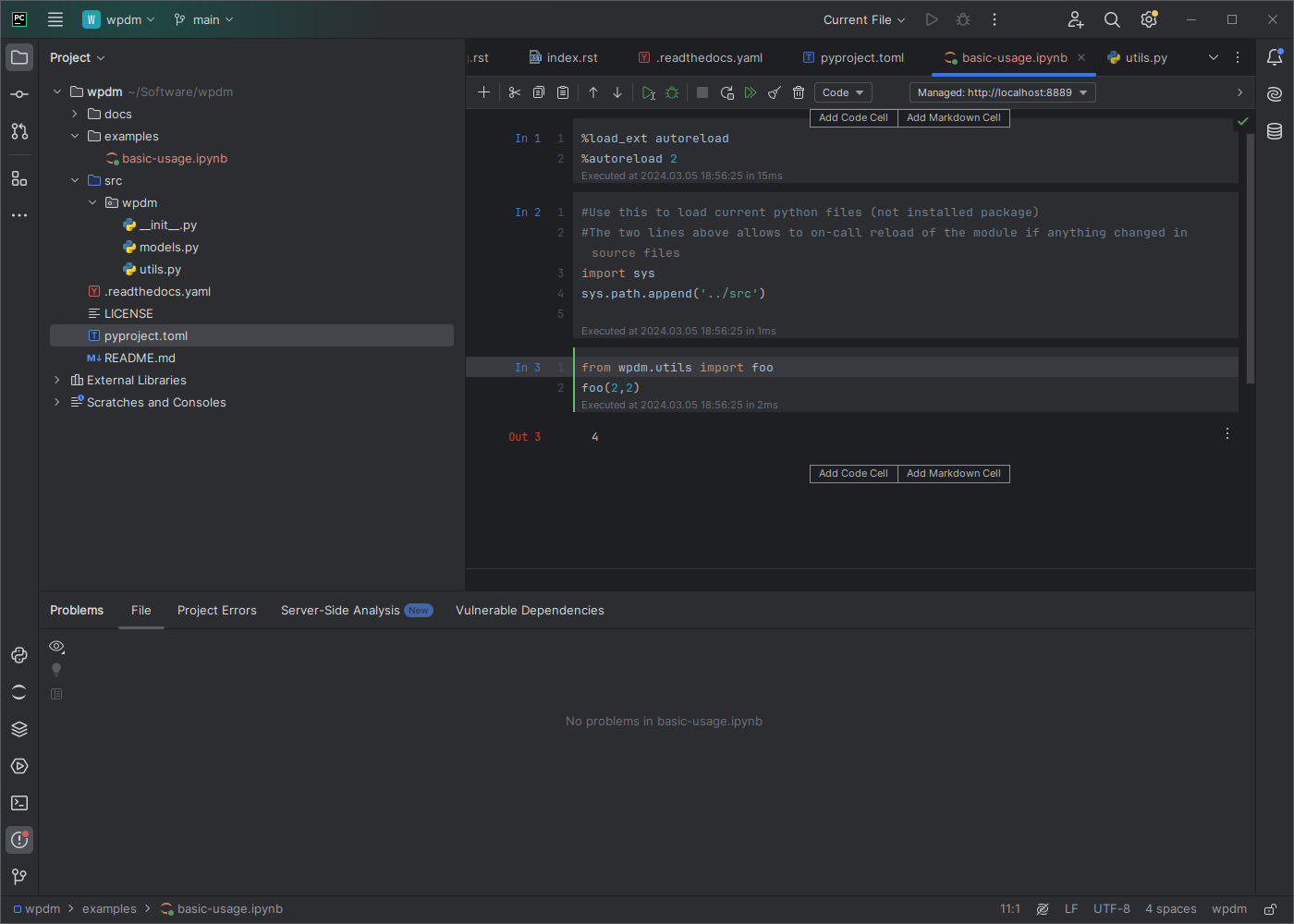Open the Code cell type dropdown
The width and height of the screenshot is (1294, 924).
coord(843,92)
